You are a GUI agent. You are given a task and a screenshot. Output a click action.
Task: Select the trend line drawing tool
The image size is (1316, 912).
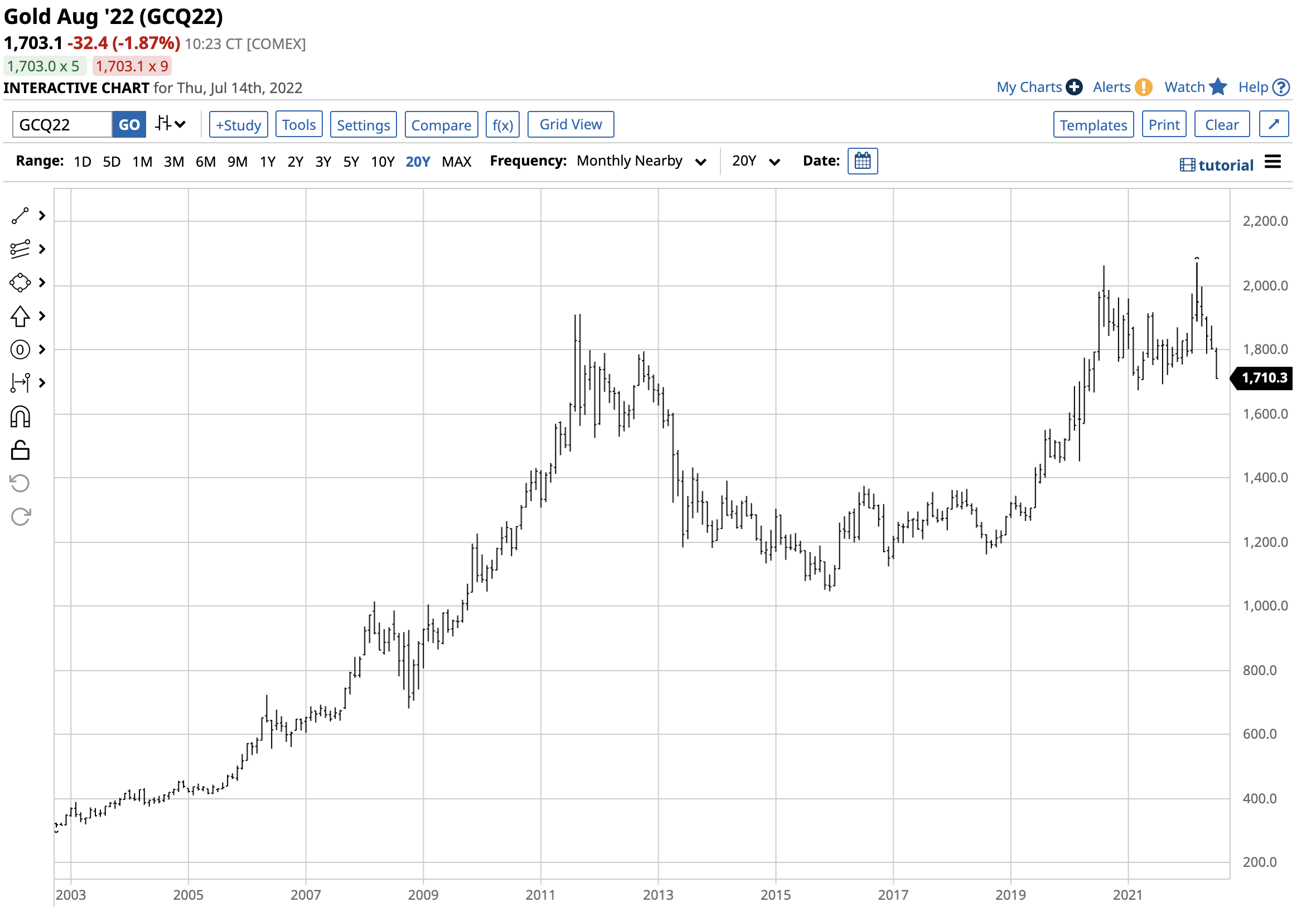pyautogui.click(x=20, y=216)
